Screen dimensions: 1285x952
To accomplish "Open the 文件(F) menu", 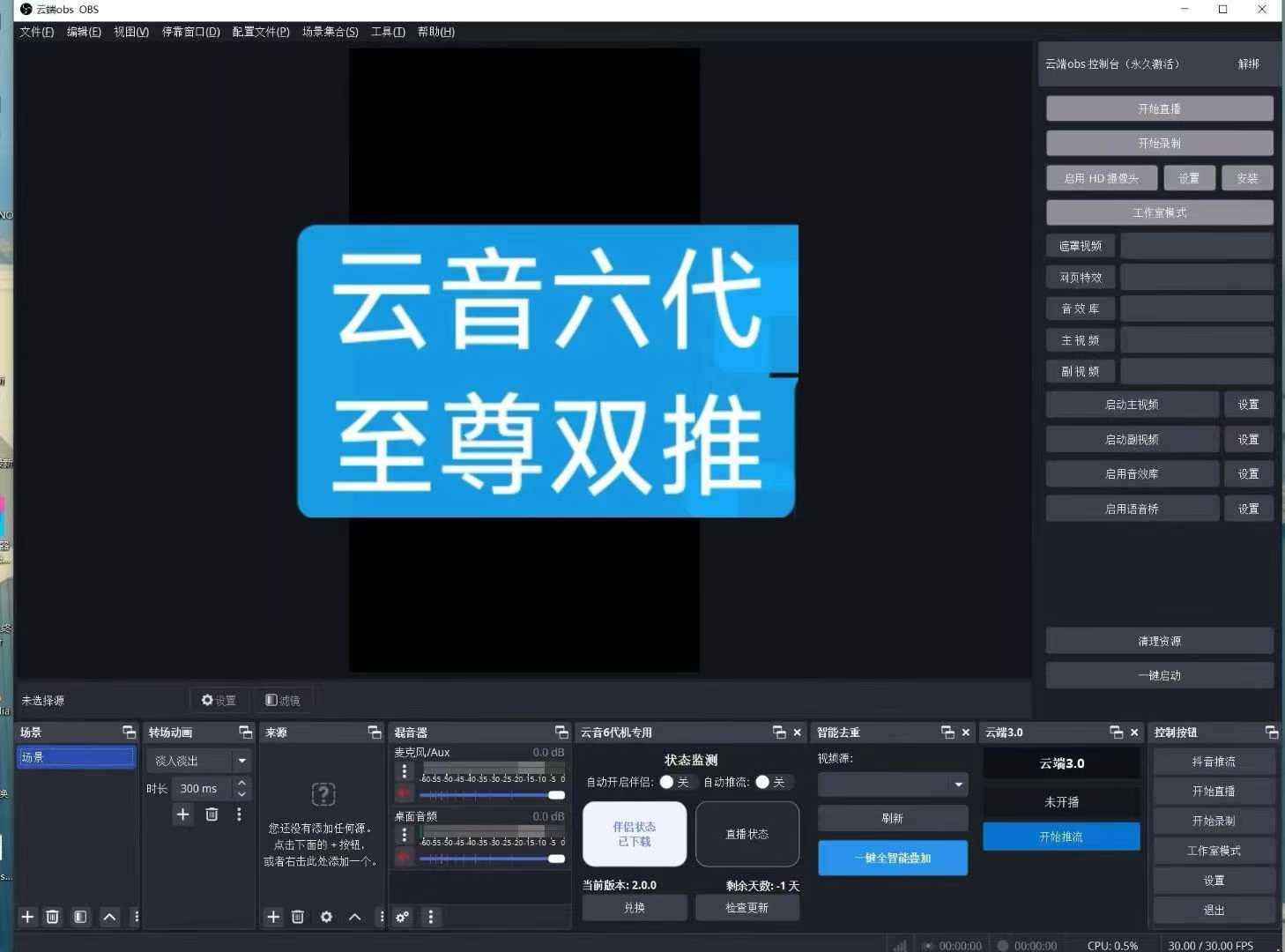I will (37, 32).
